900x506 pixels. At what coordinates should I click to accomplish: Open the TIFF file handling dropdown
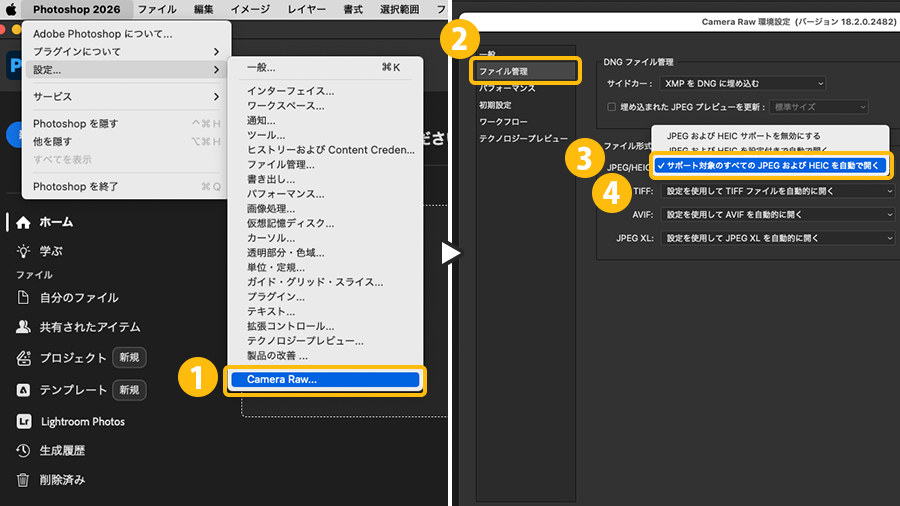click(778, 191)
